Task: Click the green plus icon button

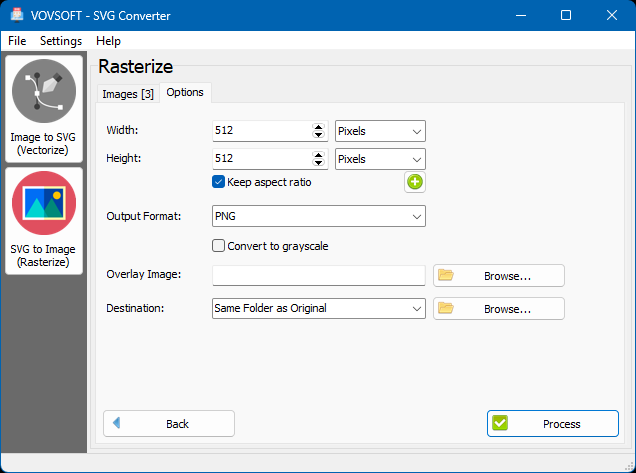Action: (415, 182)
